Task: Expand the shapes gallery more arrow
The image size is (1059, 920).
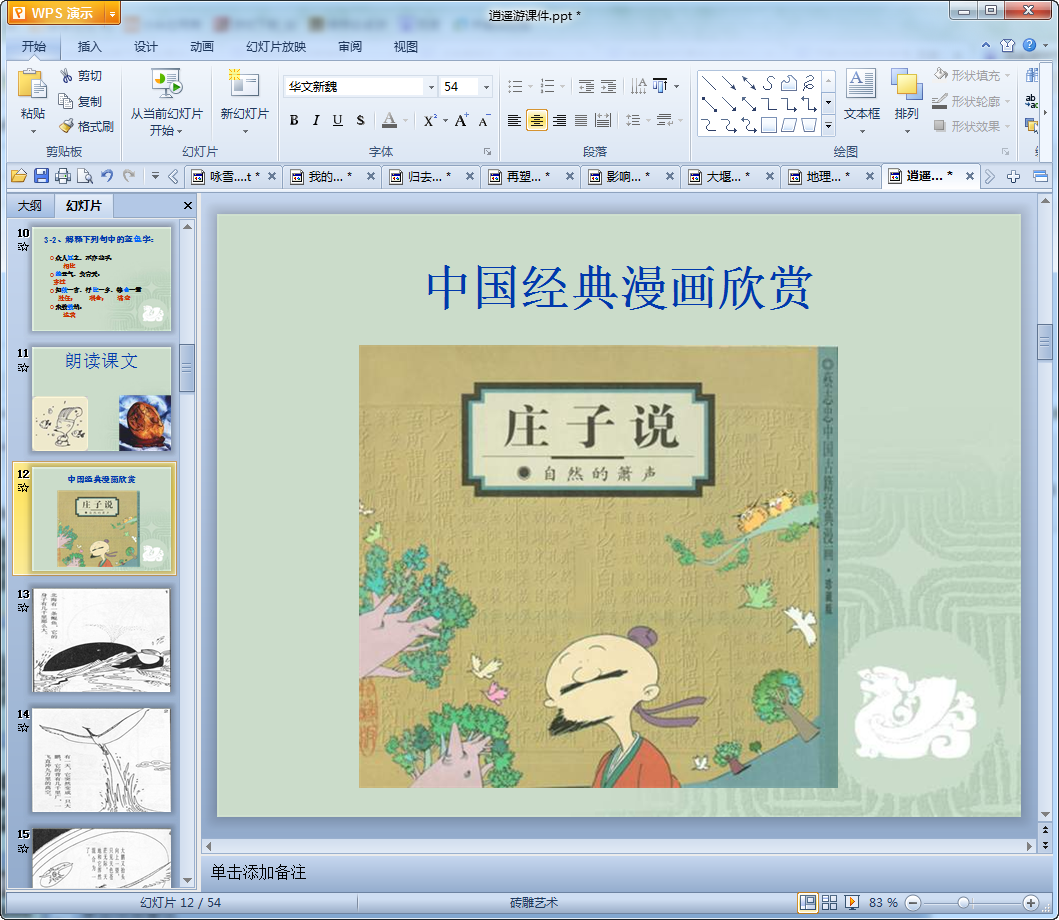Action: [x=829, y=125]
